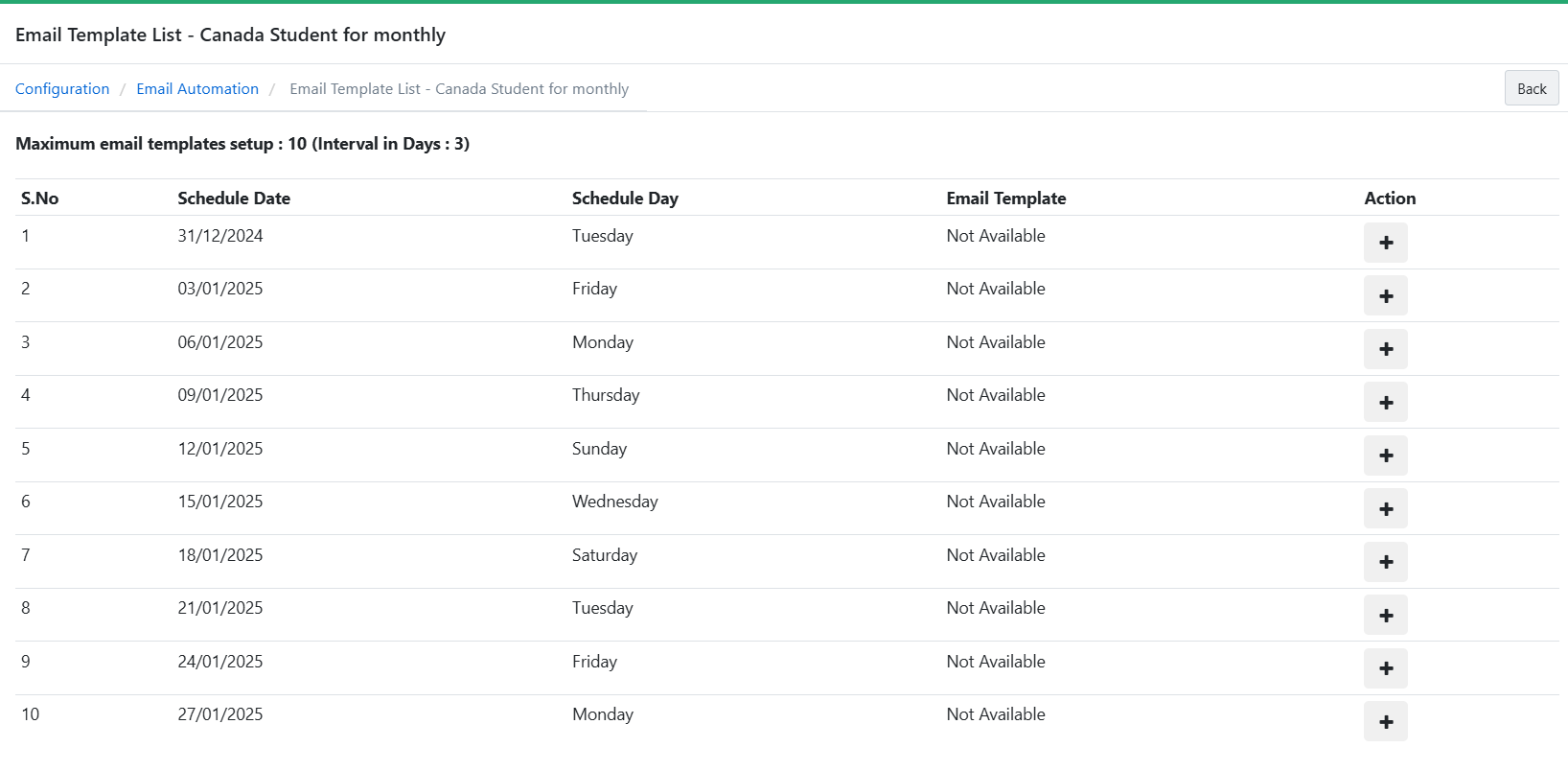Add email template for 09/01/2025

(1385, 403)
